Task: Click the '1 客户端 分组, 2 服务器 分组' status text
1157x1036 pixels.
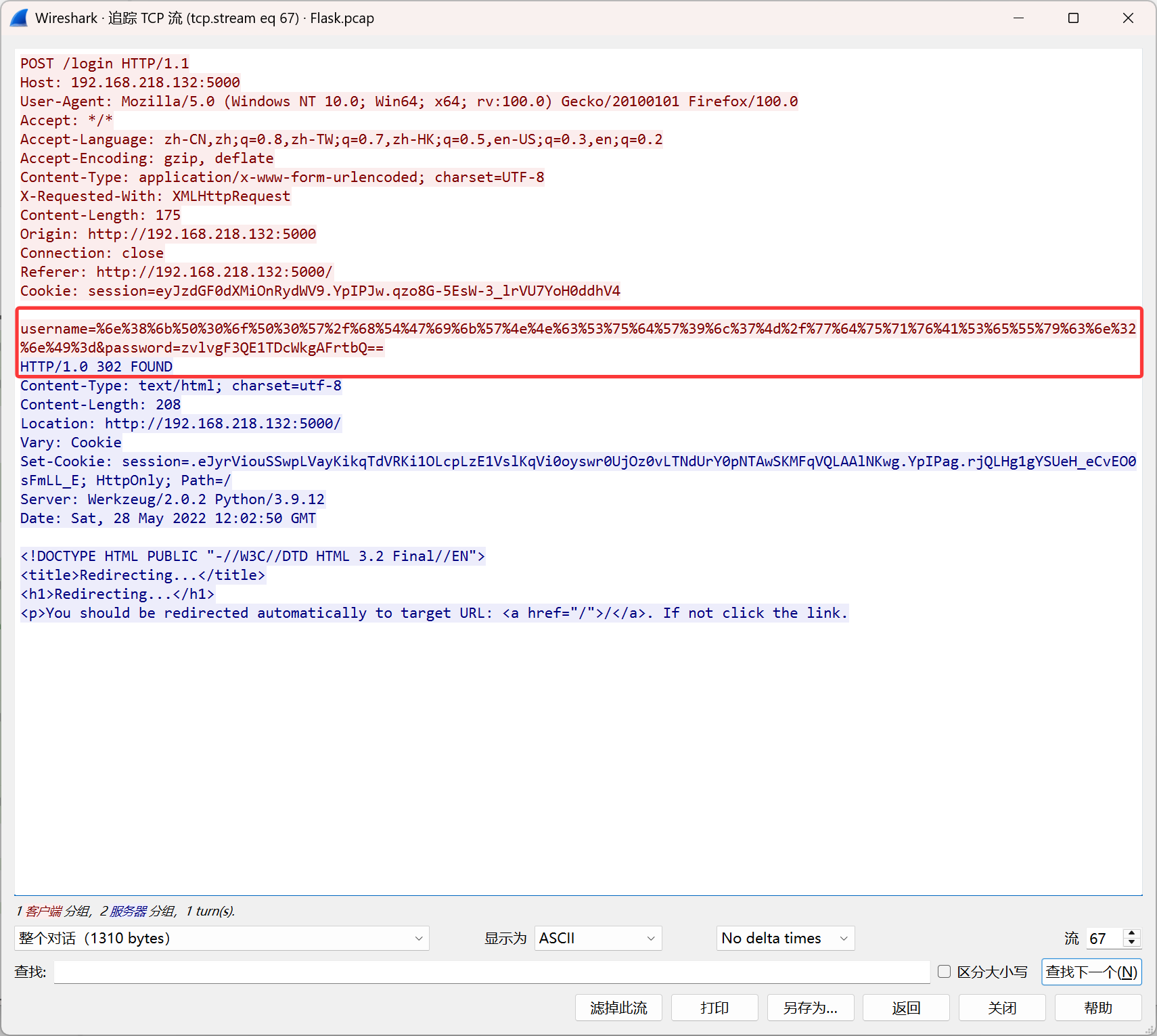Action: (x=126, y=911)
